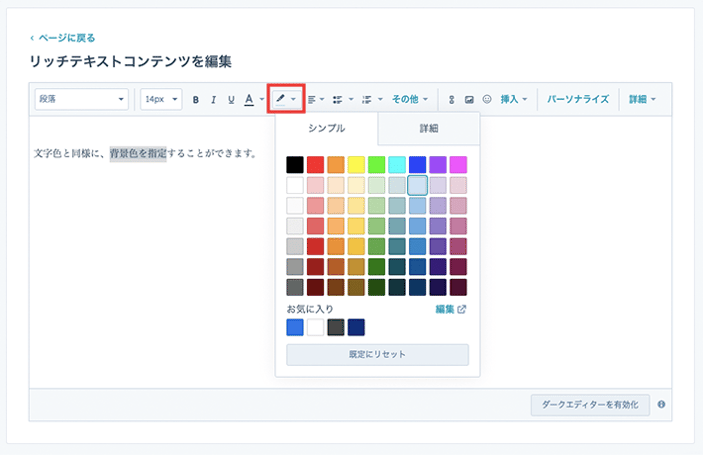Click the emoji smiley icon
The image size is (703, 455).
[x=487, y=99]
